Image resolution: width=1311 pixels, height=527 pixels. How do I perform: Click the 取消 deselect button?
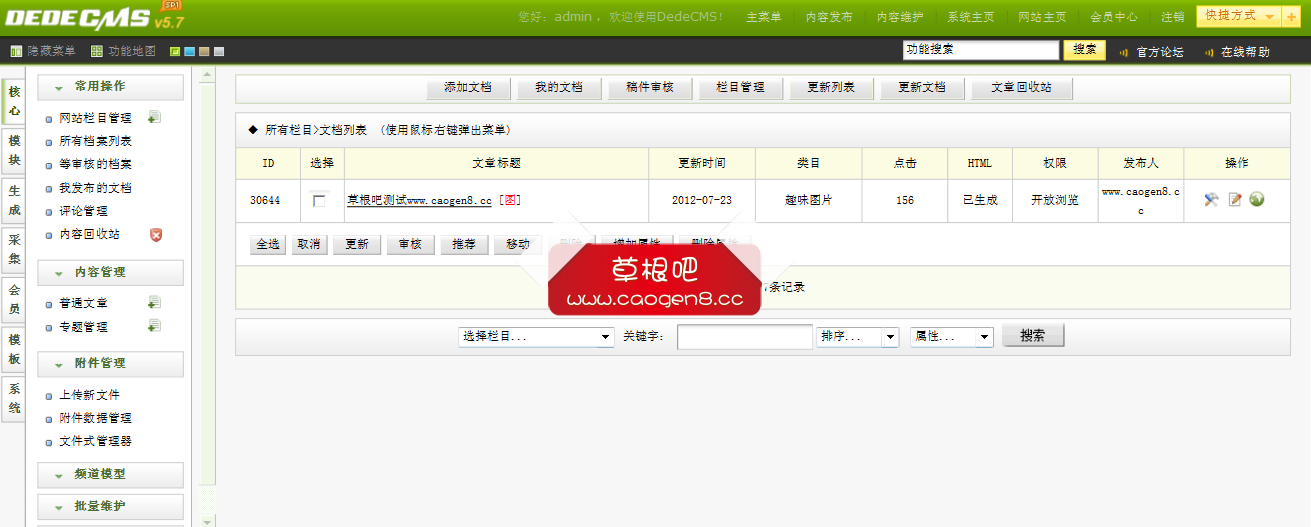309,245
